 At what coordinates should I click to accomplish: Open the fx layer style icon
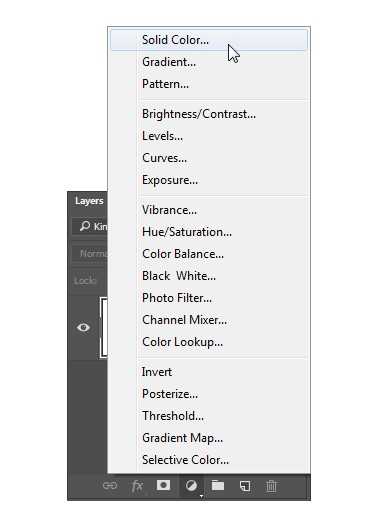click(x=137, y=486)
